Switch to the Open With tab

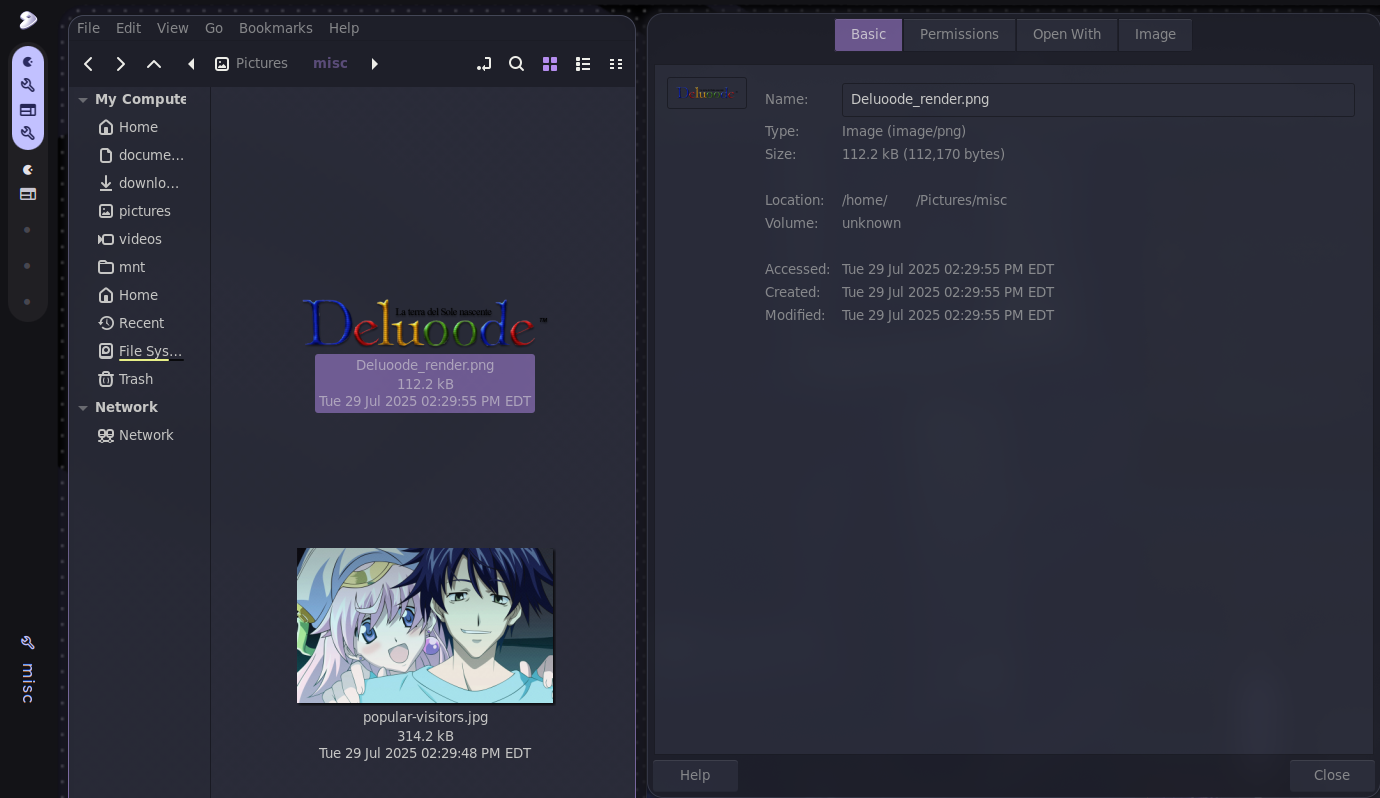(x=1067, y=34)
